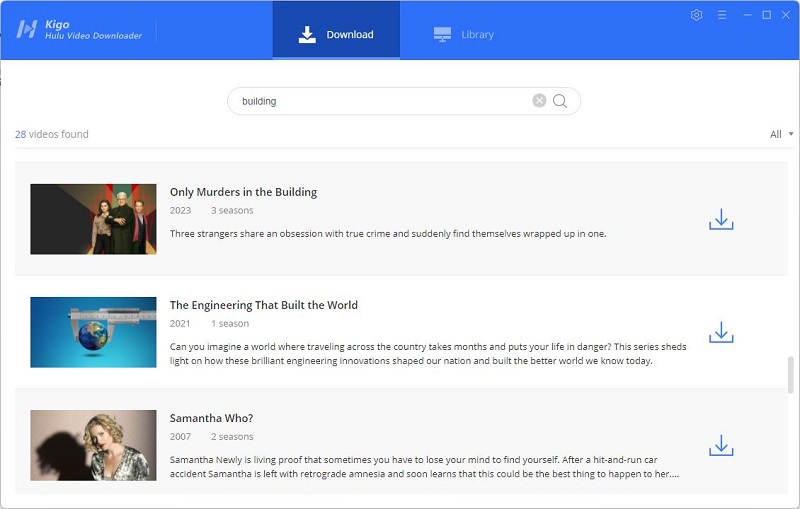
Task: Select the Samantha Who? title
Action: coord(211,418)
